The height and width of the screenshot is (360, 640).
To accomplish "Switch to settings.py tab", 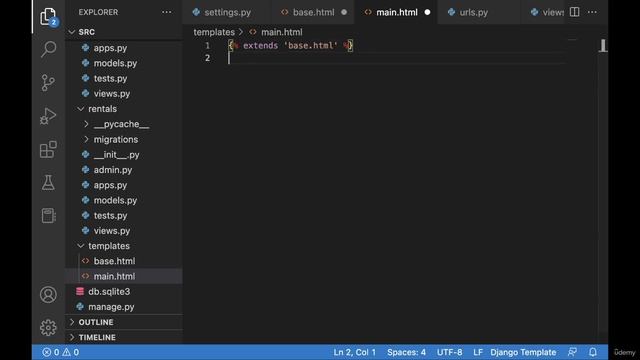I will click(x=227, y=12).
